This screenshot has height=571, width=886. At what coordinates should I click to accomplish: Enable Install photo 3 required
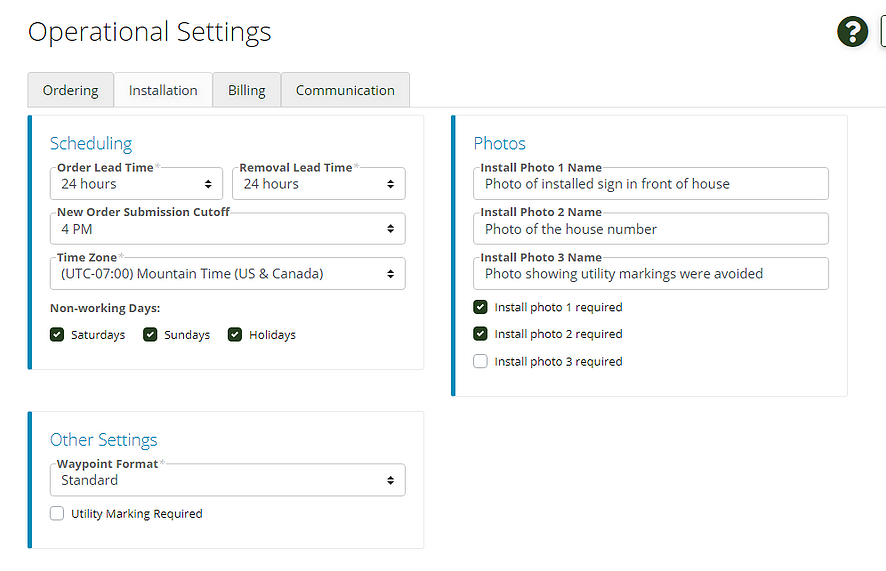[x=480, y=361]
